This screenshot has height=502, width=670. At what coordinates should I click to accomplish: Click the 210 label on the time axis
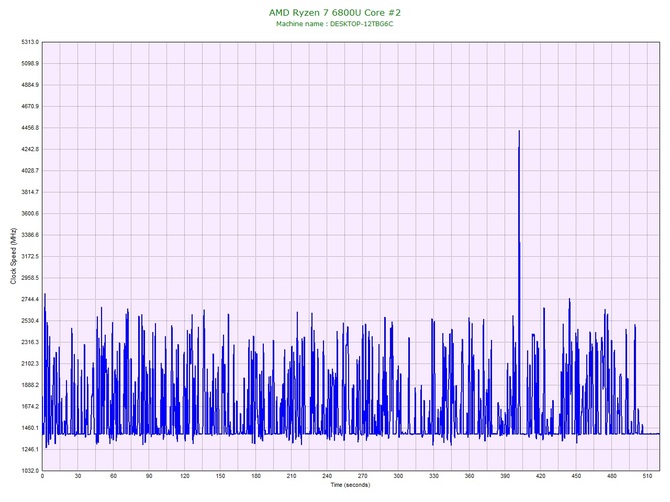291,476
